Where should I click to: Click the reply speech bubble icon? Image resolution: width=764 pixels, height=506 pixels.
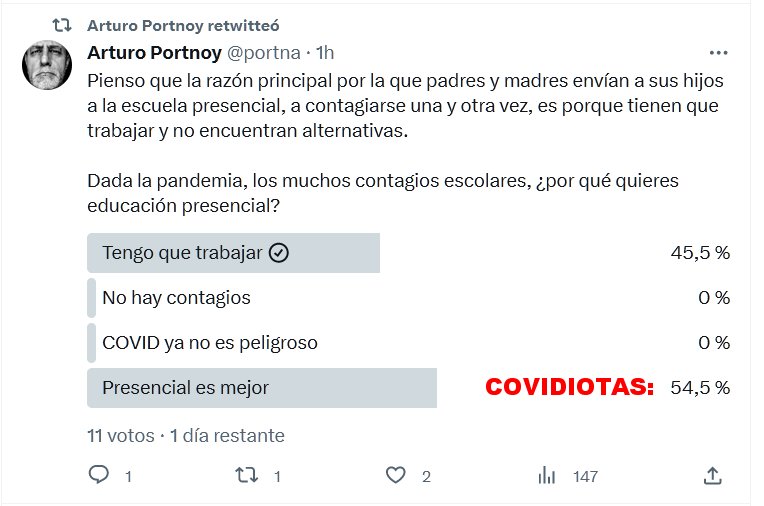click(x=98, y=475)
